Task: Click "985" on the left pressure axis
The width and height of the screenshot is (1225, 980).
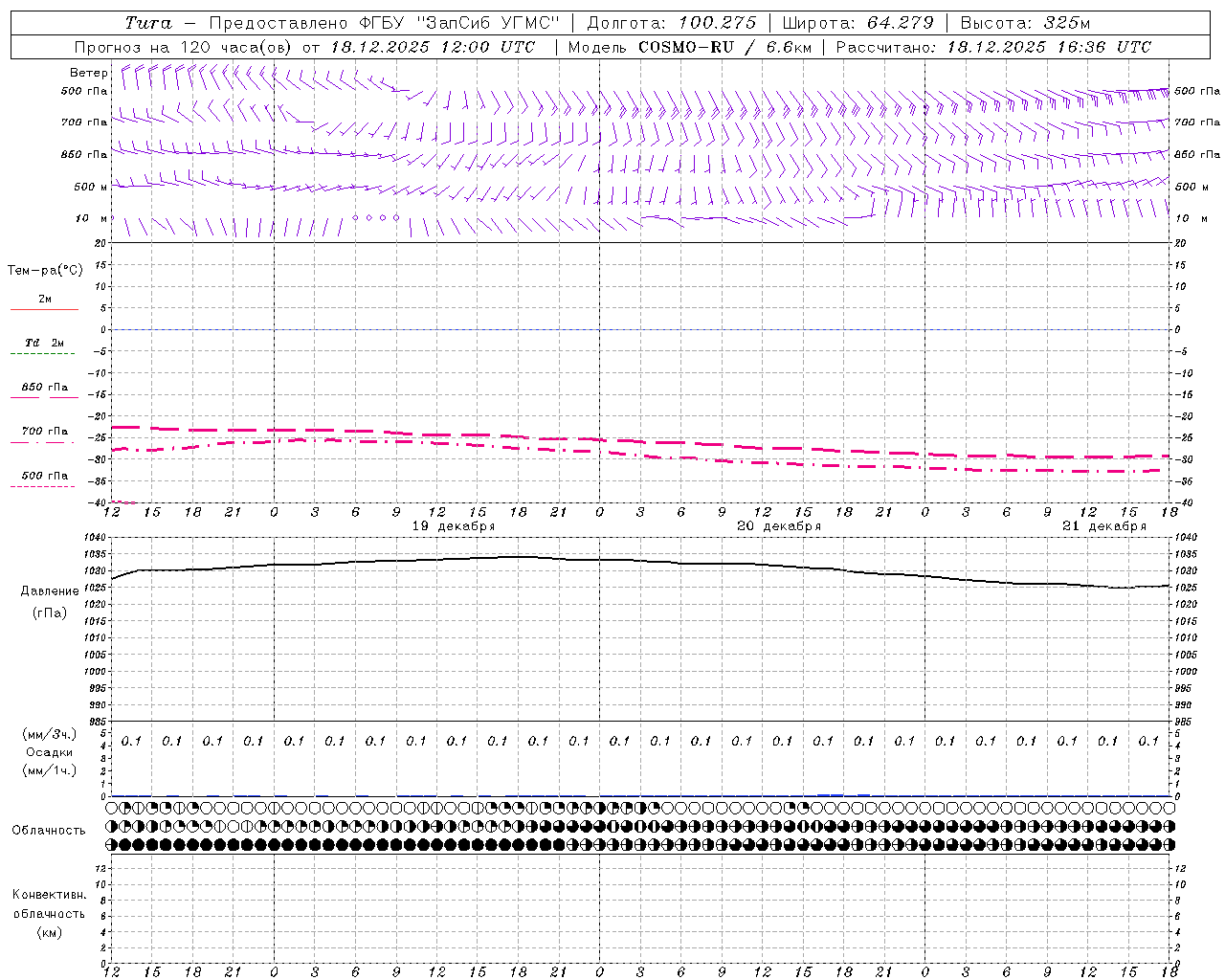Action: [x=98, y=722]
